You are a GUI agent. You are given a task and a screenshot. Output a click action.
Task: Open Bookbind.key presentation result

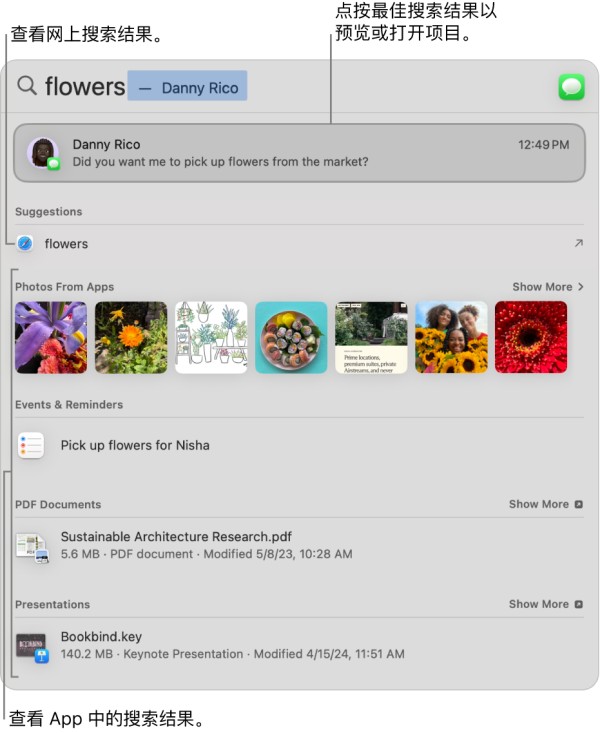point(299,646)
